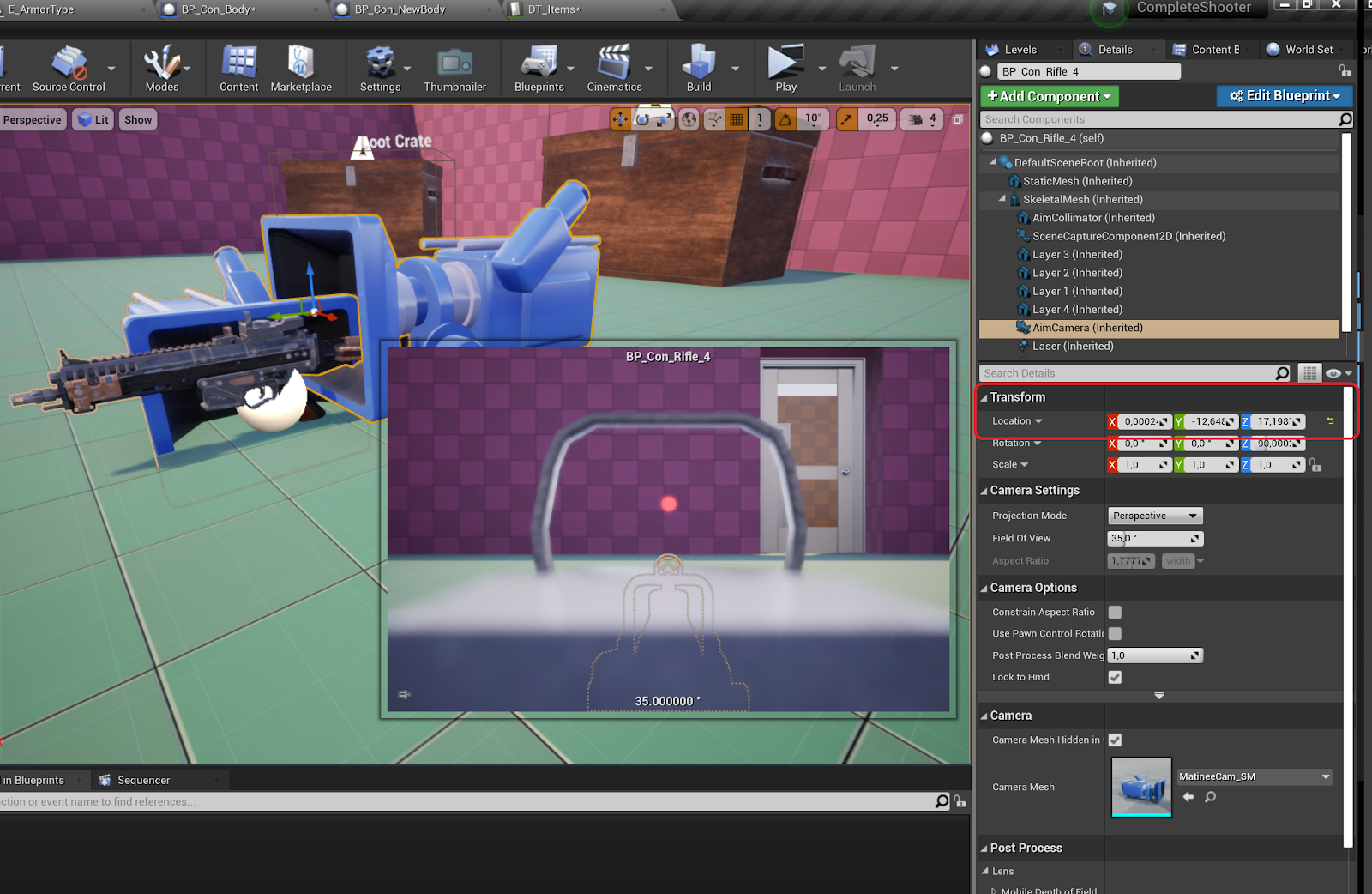This screenshot has height=894, width=1372.
Task: Click the camera speed icon
Action: click(916, 120)
